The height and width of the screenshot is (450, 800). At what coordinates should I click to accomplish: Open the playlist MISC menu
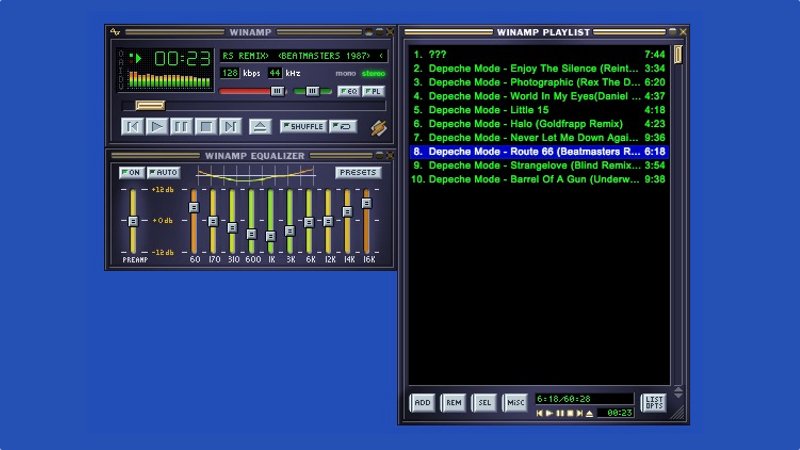pyautogui.click(x=515, y=403)
